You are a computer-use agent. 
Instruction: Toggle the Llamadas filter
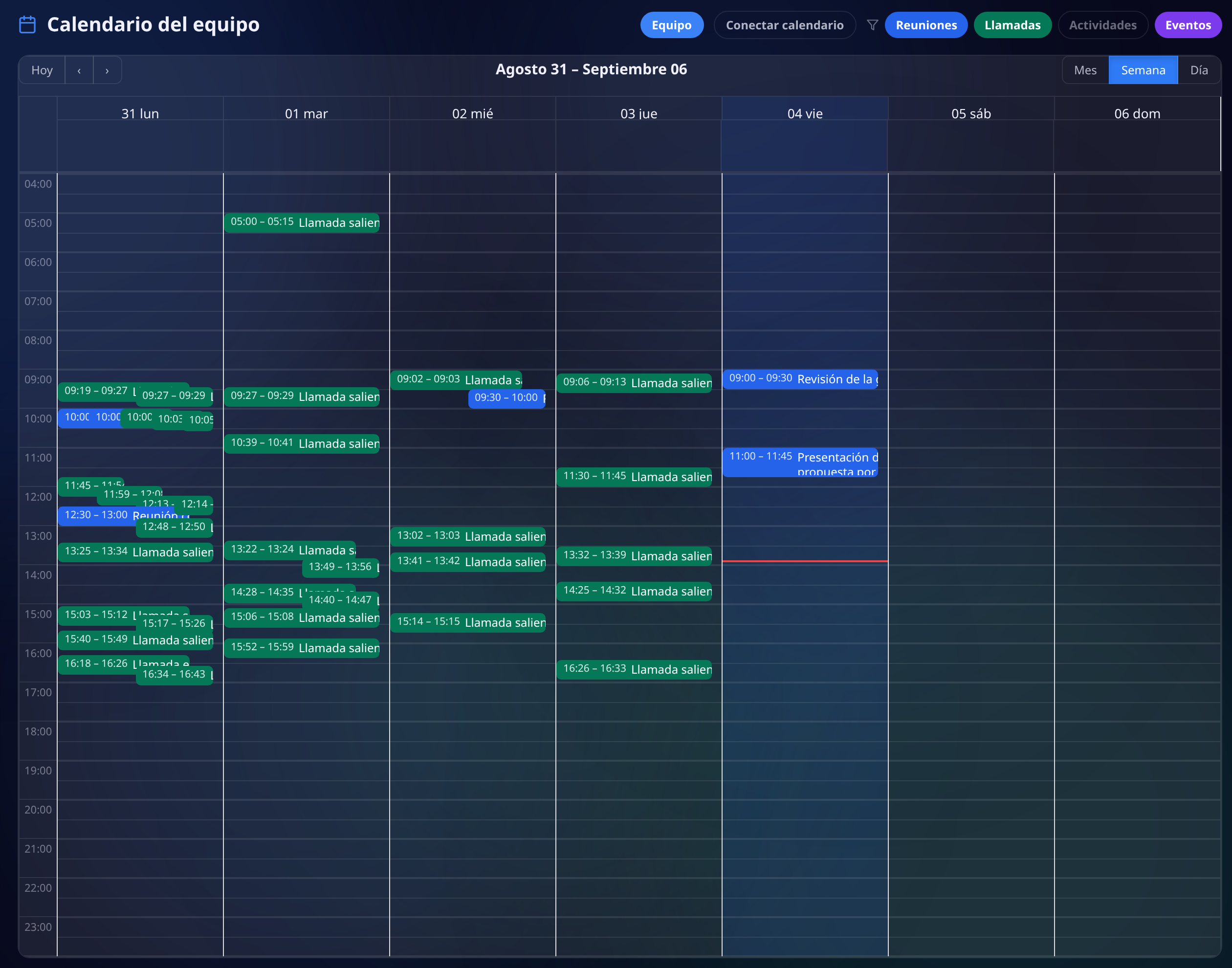[x=1012, y=25]
